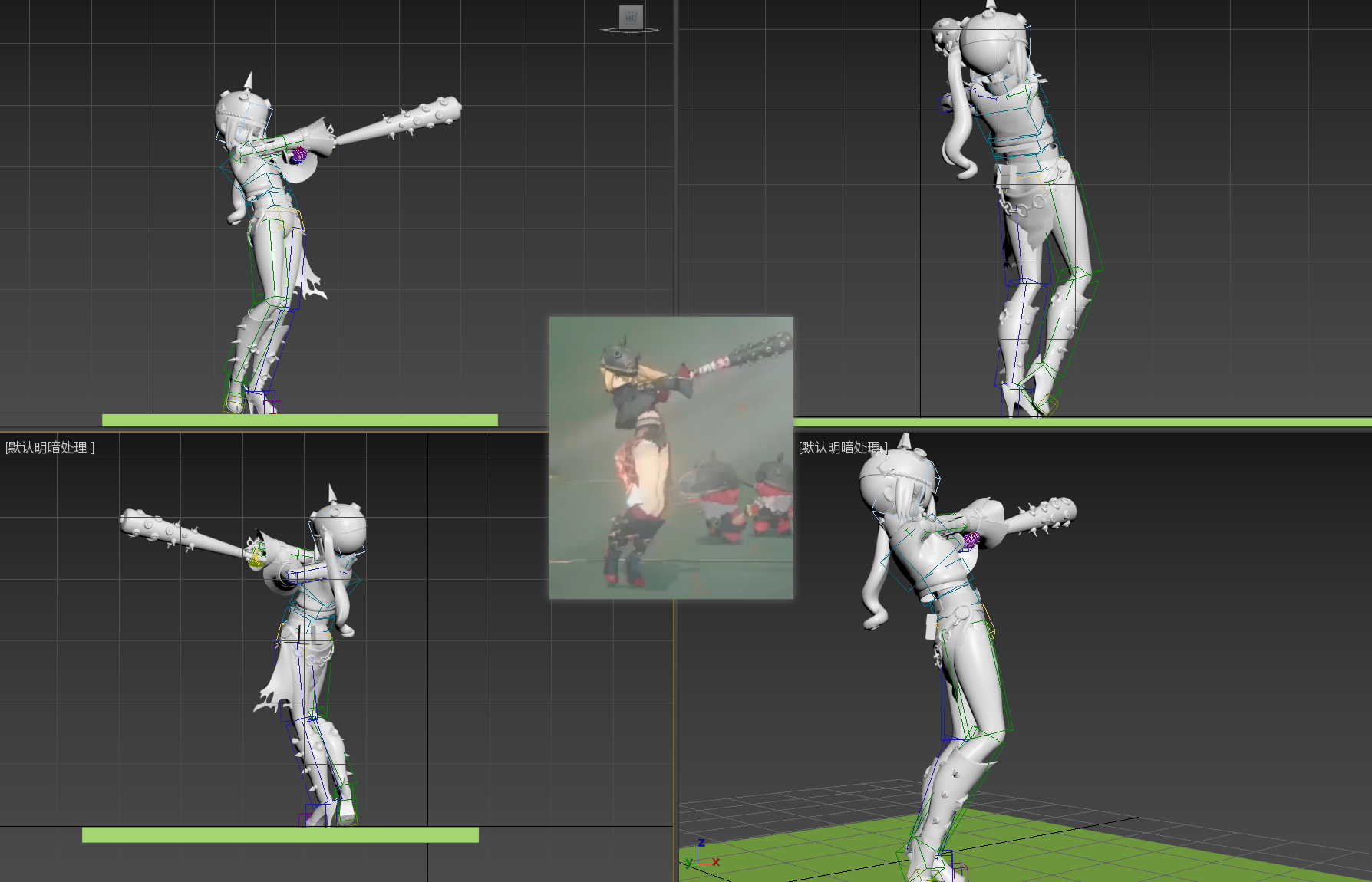Select magenta hand helper in top-left viewport
The width and height of the screenshot is (1372, 882).
coord(298,156)
